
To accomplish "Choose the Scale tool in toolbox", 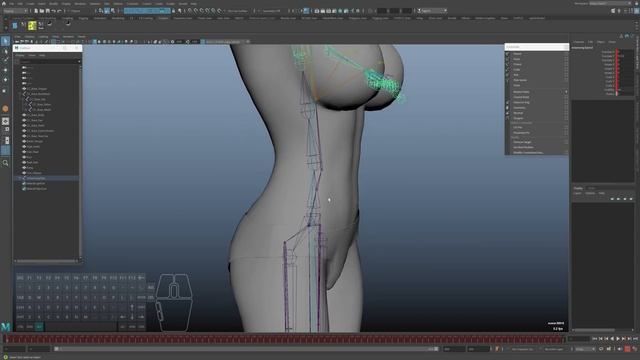I will (x=5, y=90).
